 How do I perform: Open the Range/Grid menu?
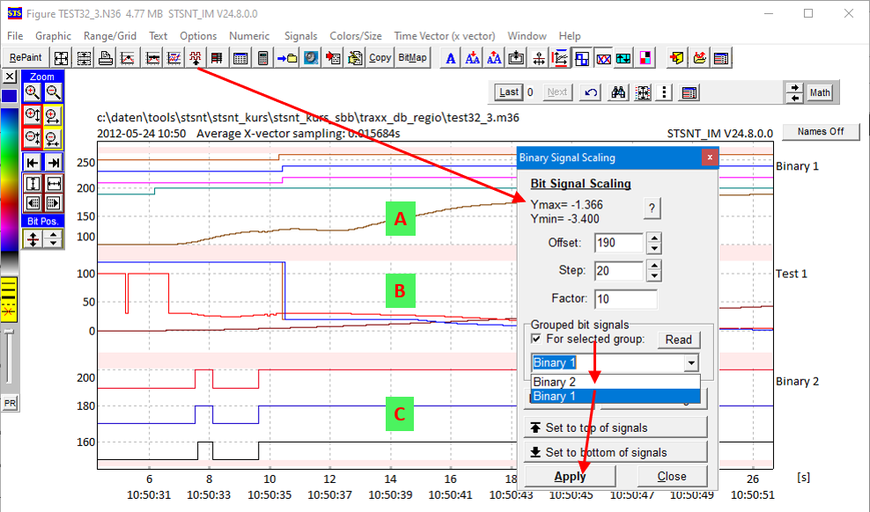[110, 36]
